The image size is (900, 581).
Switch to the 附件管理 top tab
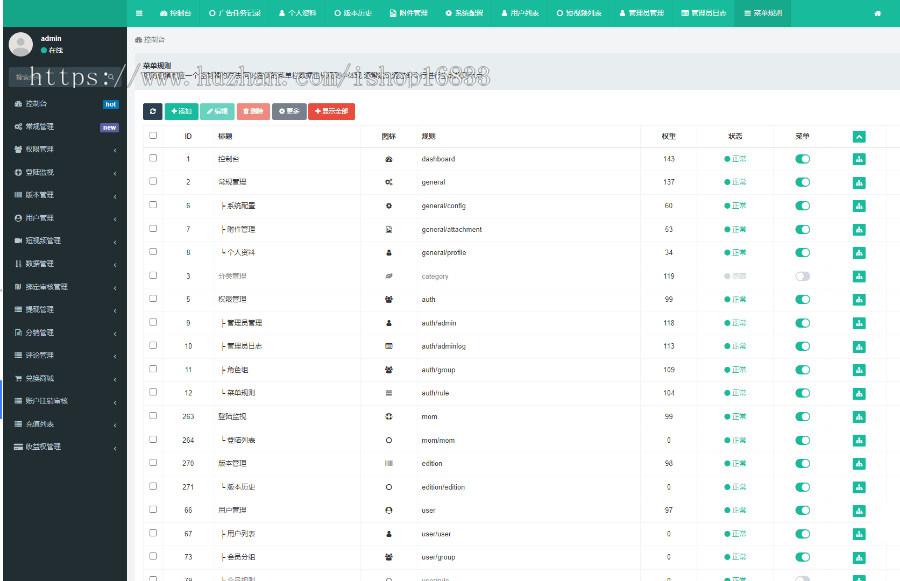point(409,13)
